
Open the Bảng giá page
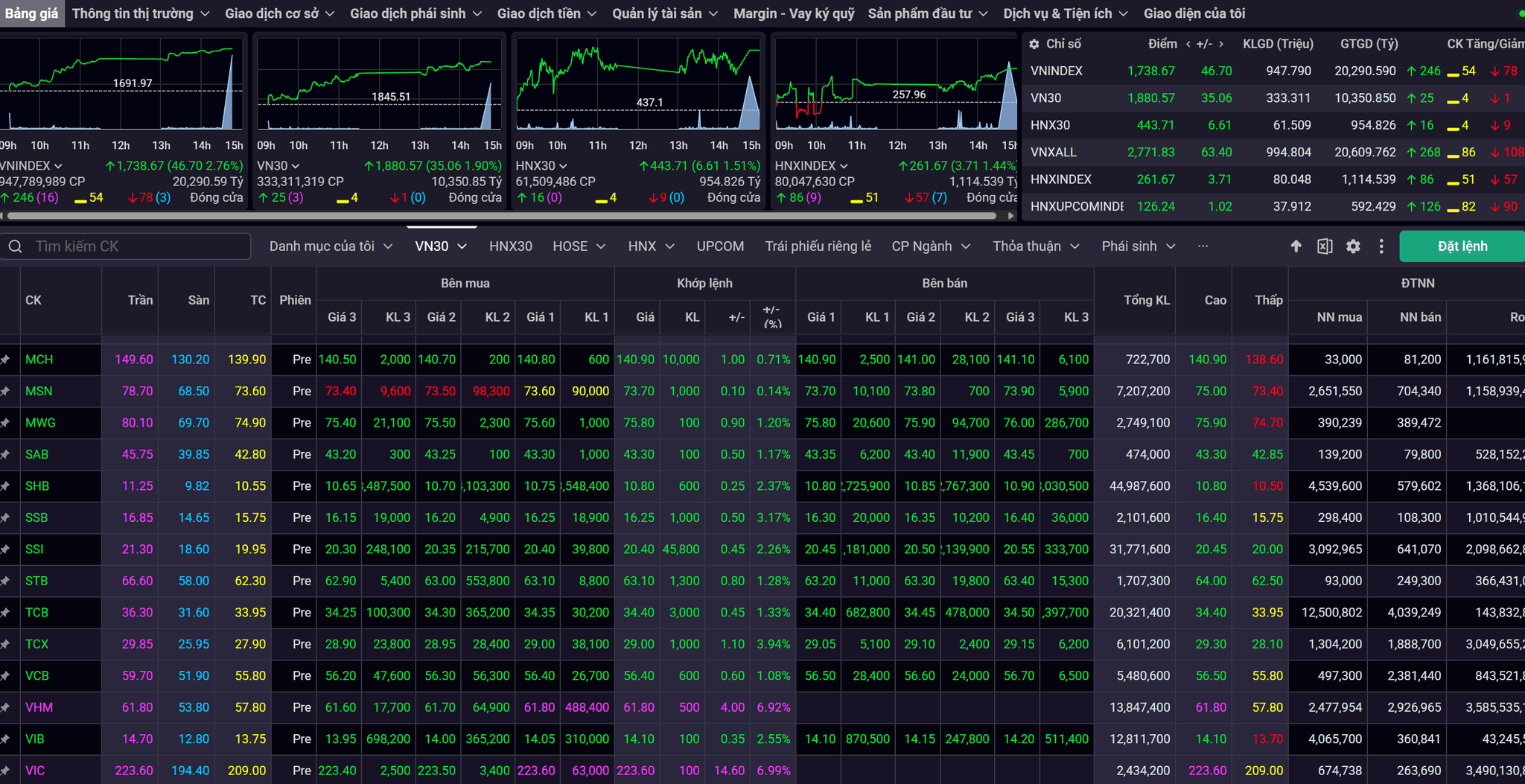(x=32, y=13)
